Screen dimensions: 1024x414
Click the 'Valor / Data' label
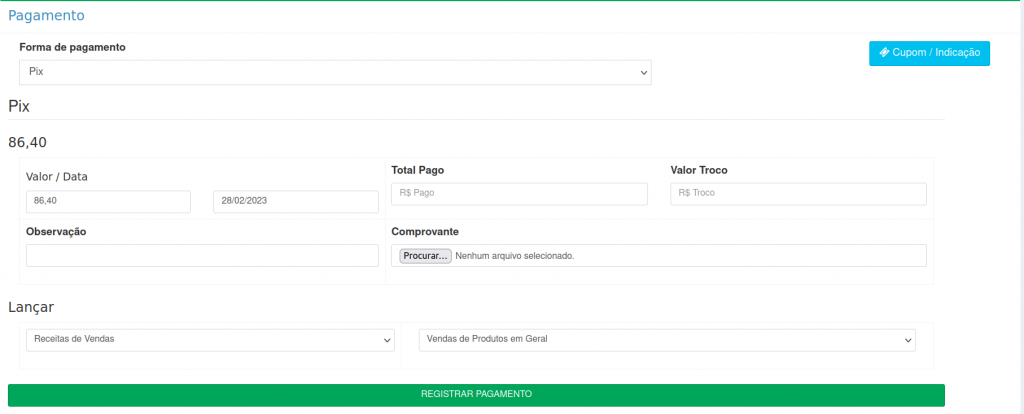click(57, 177)
